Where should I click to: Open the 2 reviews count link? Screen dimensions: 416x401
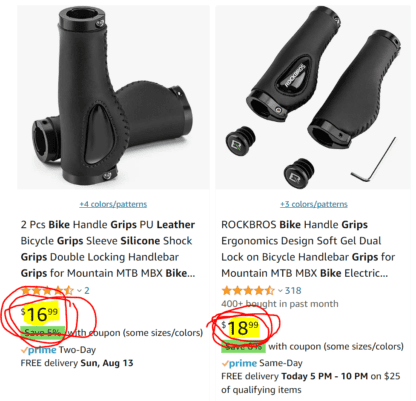click(87, 290)
